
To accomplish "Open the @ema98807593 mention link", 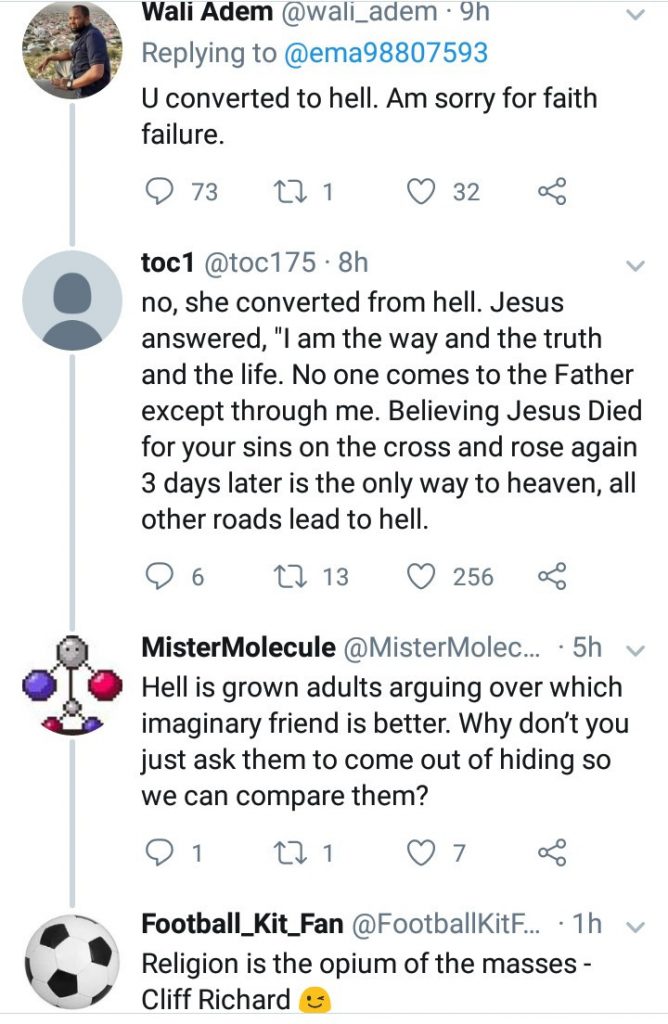I will point(386,51).
